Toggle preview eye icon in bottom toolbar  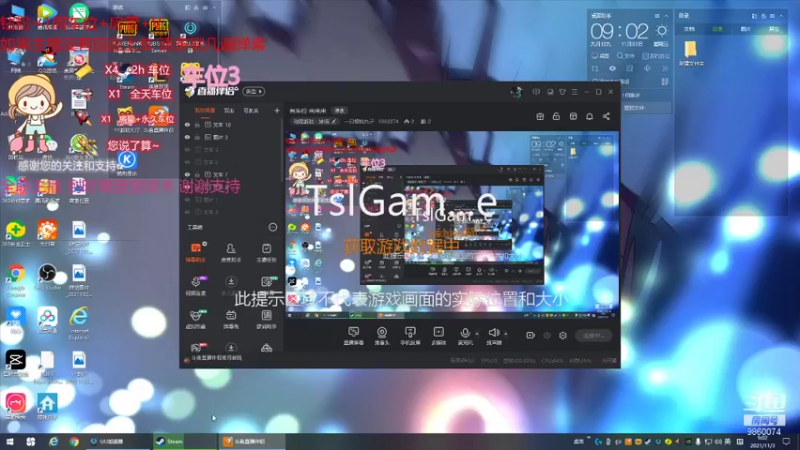547,335
